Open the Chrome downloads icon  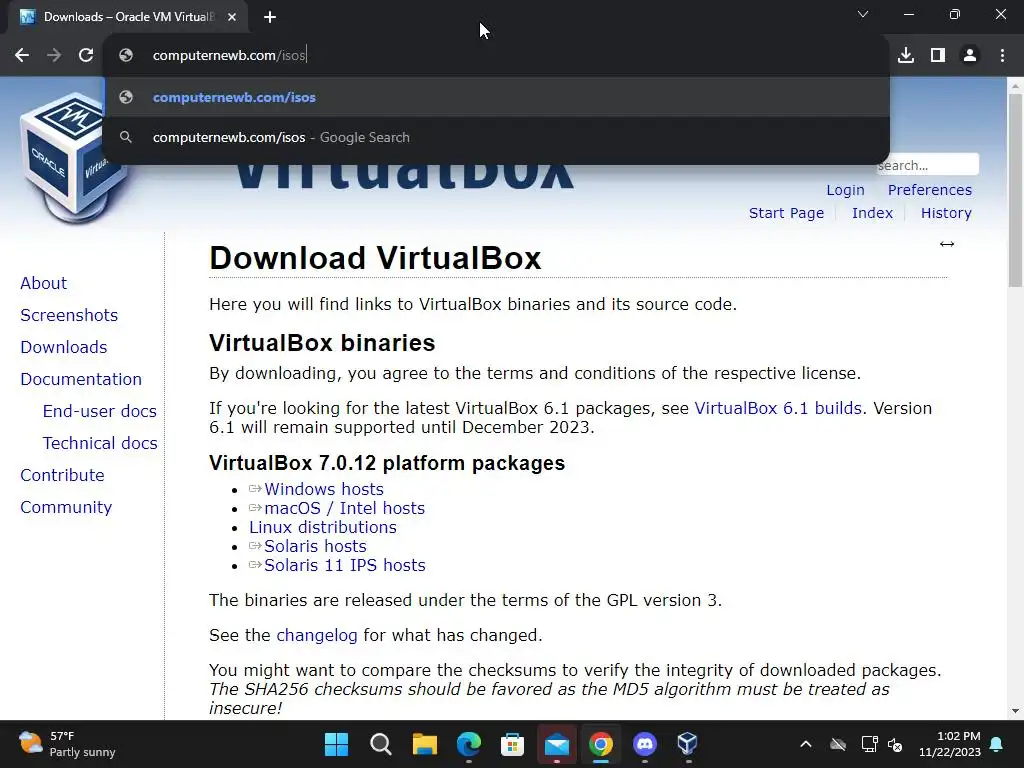point(906,56)
